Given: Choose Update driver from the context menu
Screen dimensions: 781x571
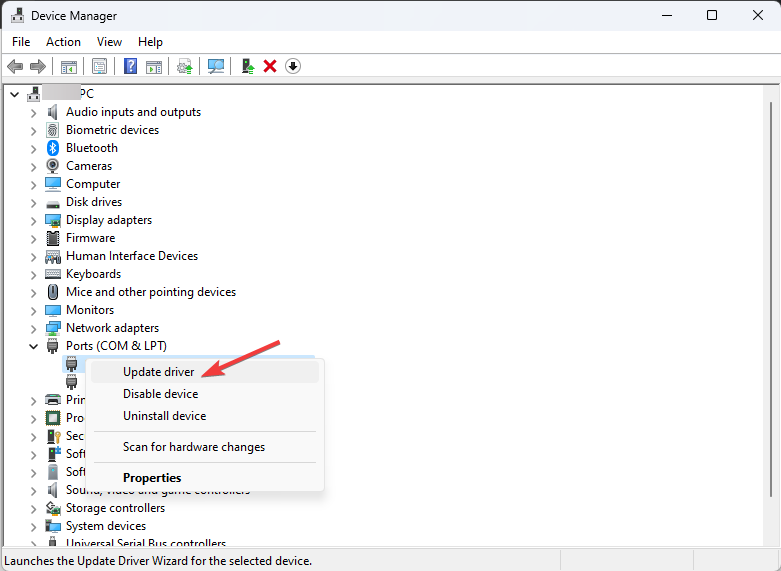Looking at the screenshot, I should click(x=205, y=372).
